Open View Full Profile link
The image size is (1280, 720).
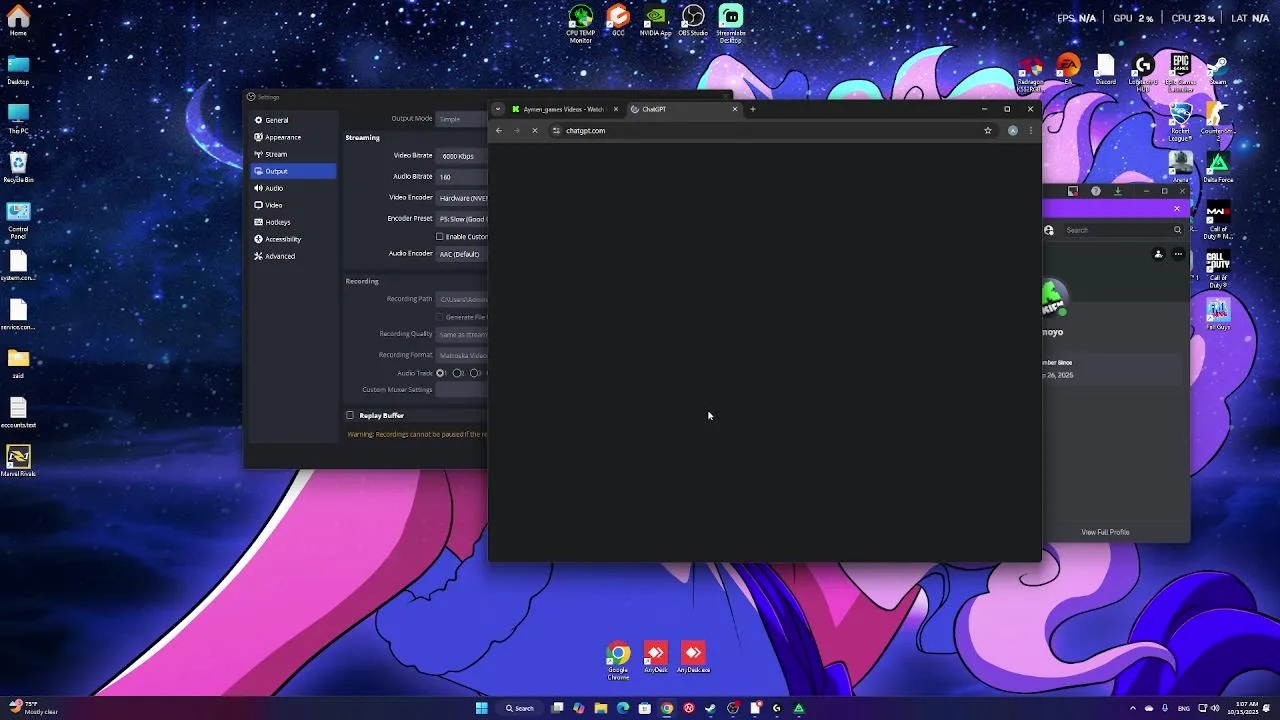(x=1105, y=532)
